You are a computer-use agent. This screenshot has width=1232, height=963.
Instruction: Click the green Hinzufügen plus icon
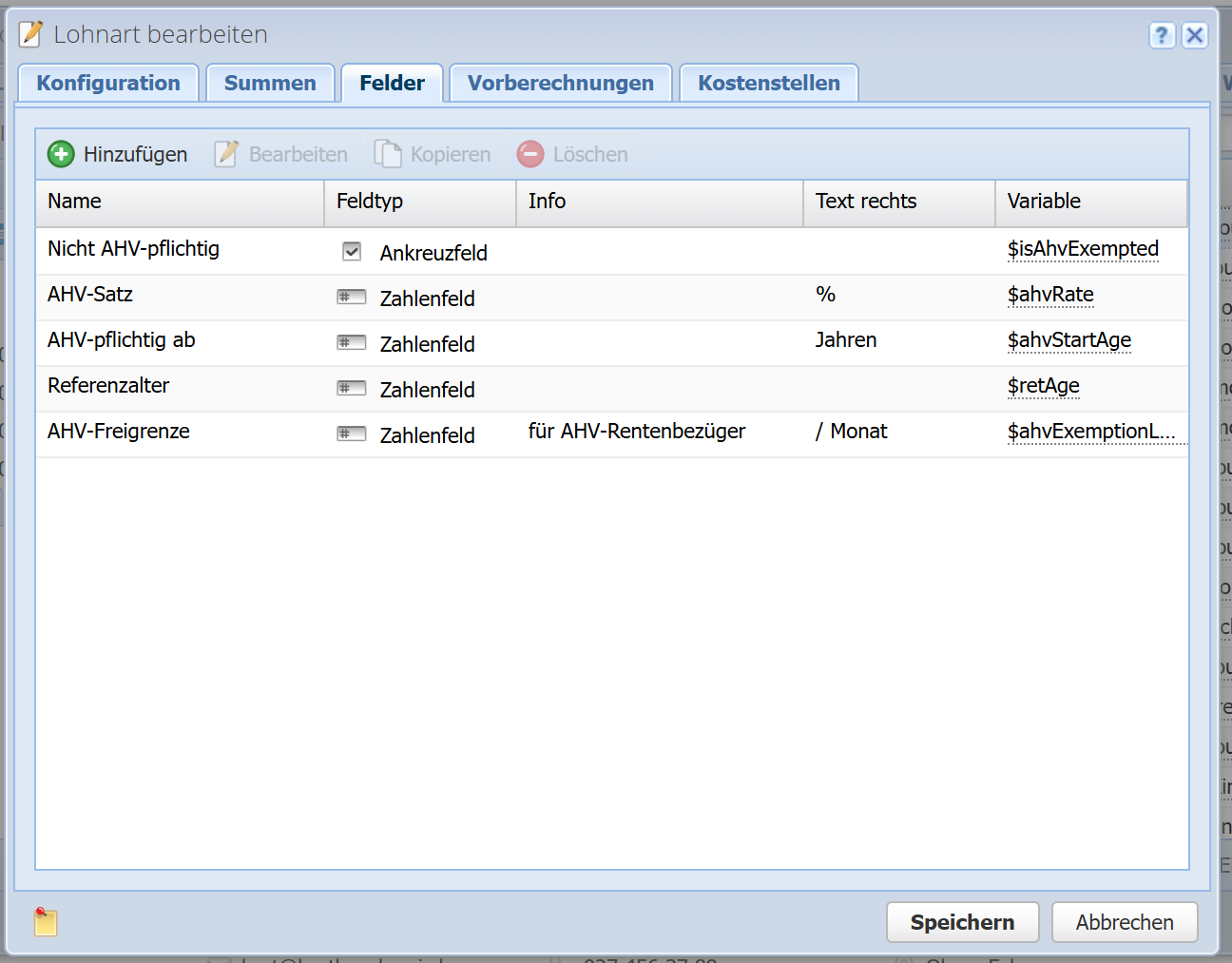61,154
